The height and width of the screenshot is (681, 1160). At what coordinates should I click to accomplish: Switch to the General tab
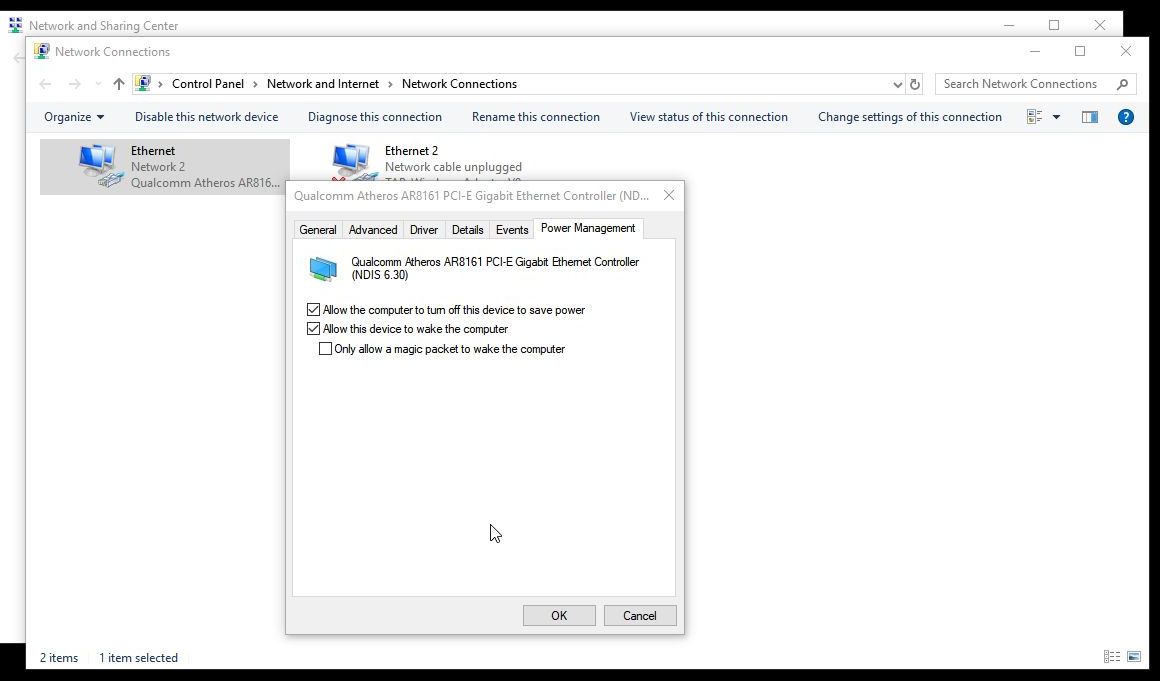tap(318, 230)
